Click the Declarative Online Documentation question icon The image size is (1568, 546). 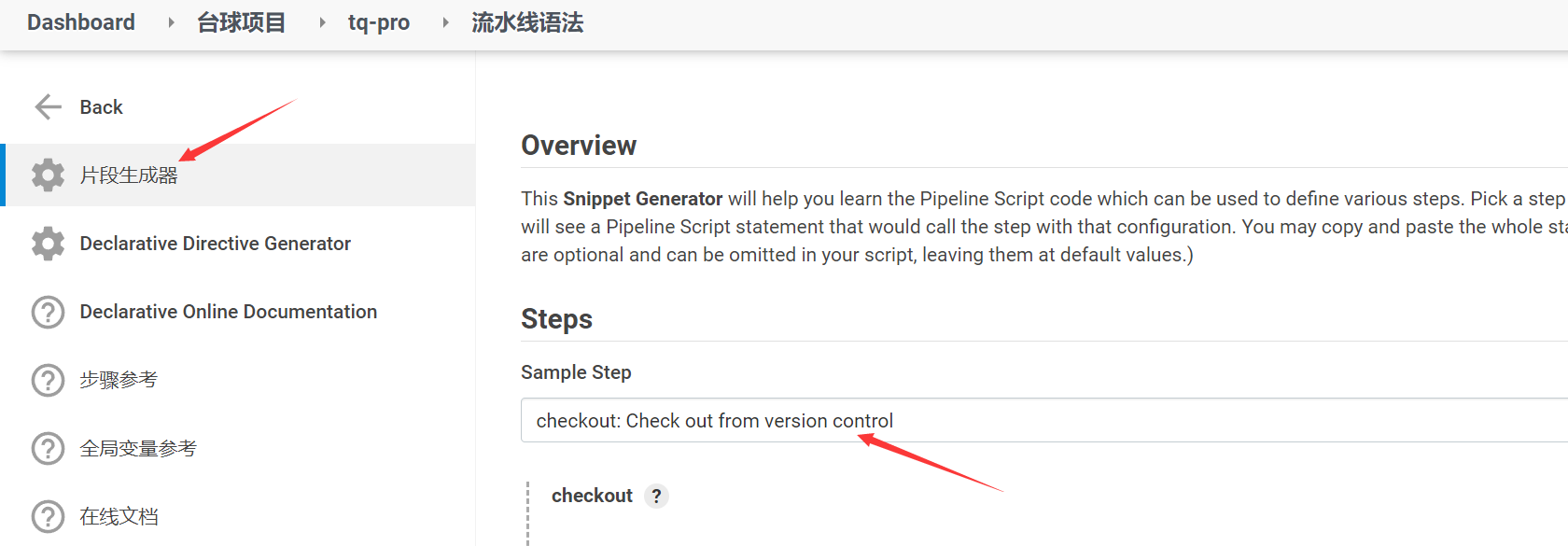pos(48,312)
